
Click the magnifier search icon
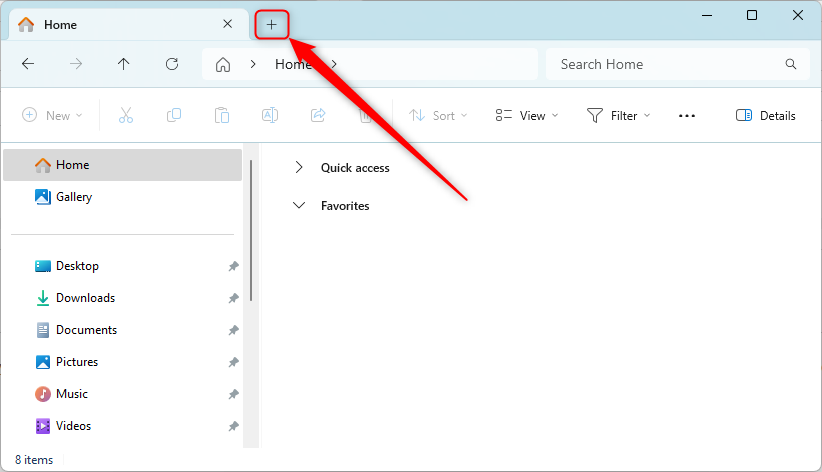click(791, 64)
